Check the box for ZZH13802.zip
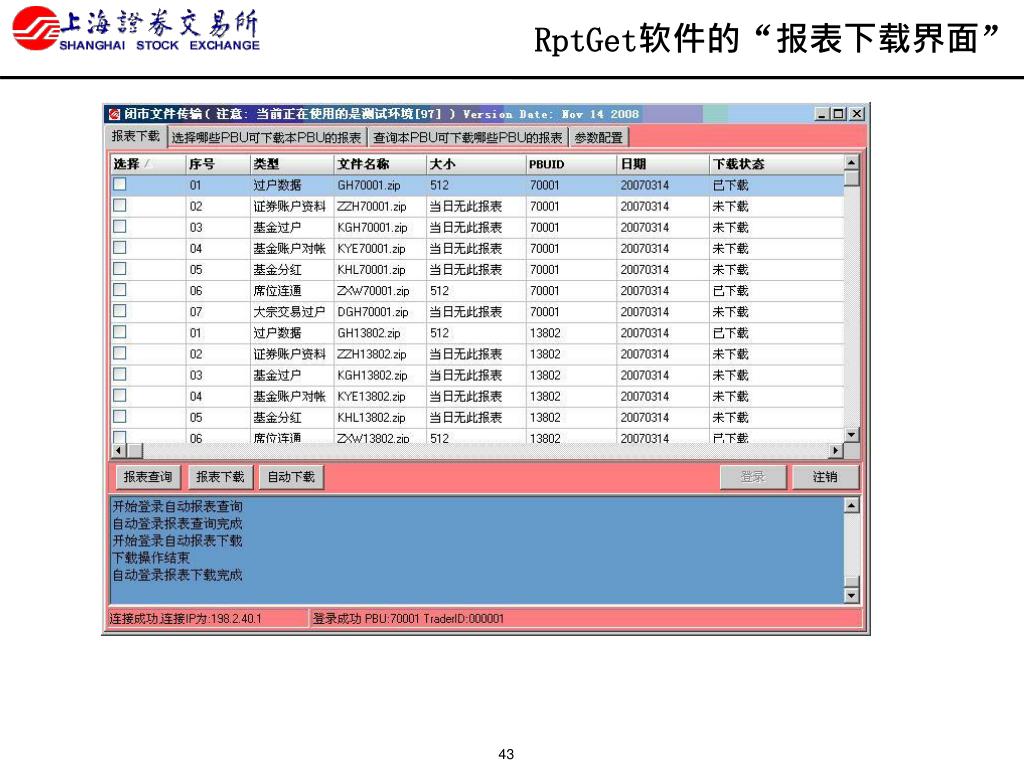The image size is (1024, 768). coord(120,353)
